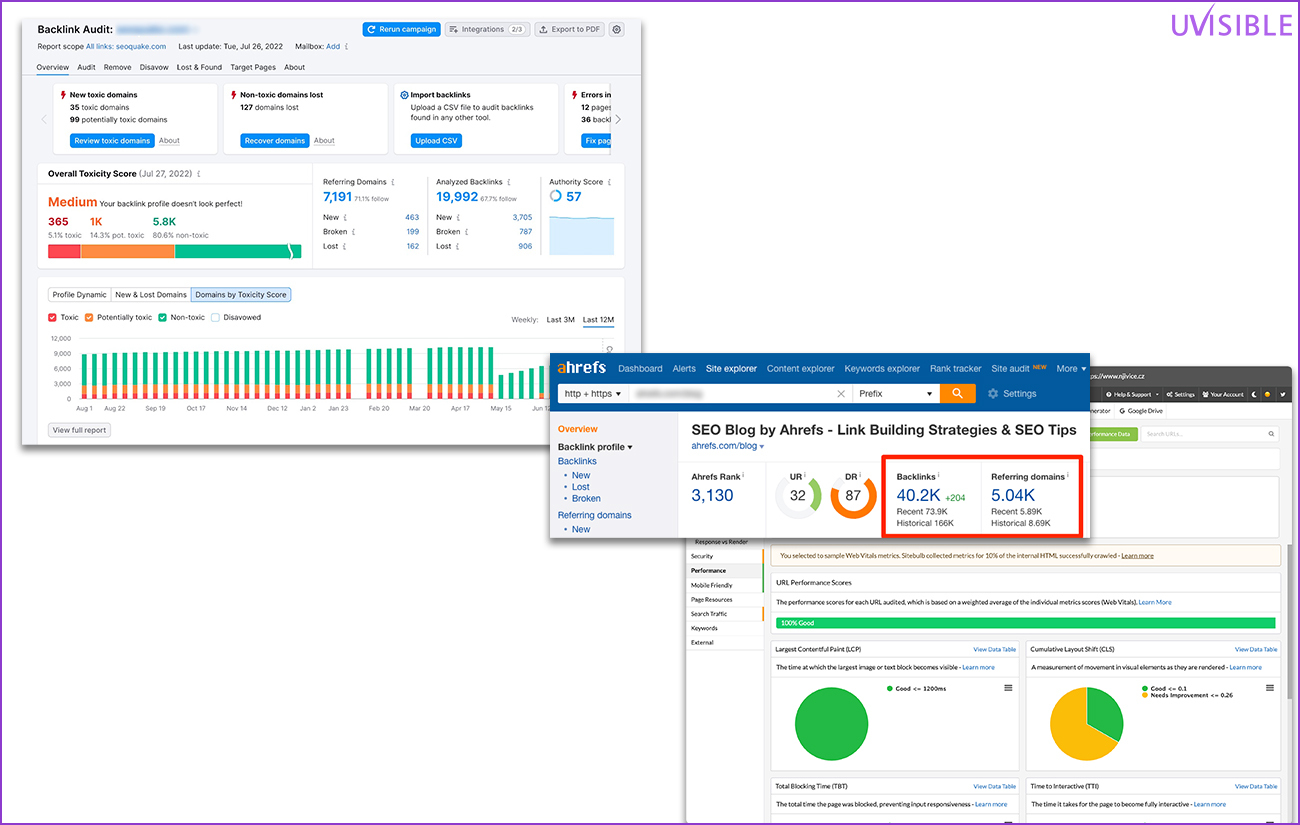The image size is (1300, 825).
Task: Click the next arrow in the cards carousel
Action: click(x=618, y=119)
